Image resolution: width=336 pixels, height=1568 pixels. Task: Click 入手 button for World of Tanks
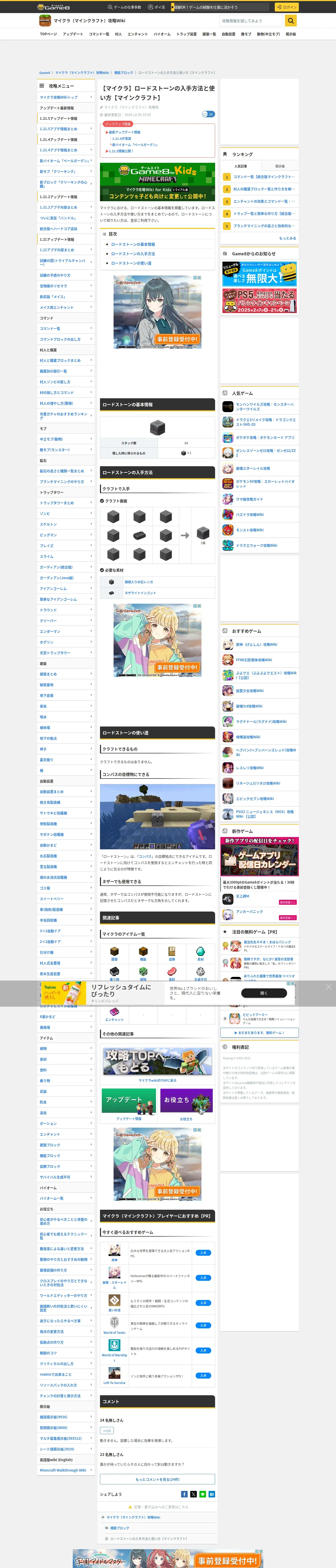tap(203, 1325)
